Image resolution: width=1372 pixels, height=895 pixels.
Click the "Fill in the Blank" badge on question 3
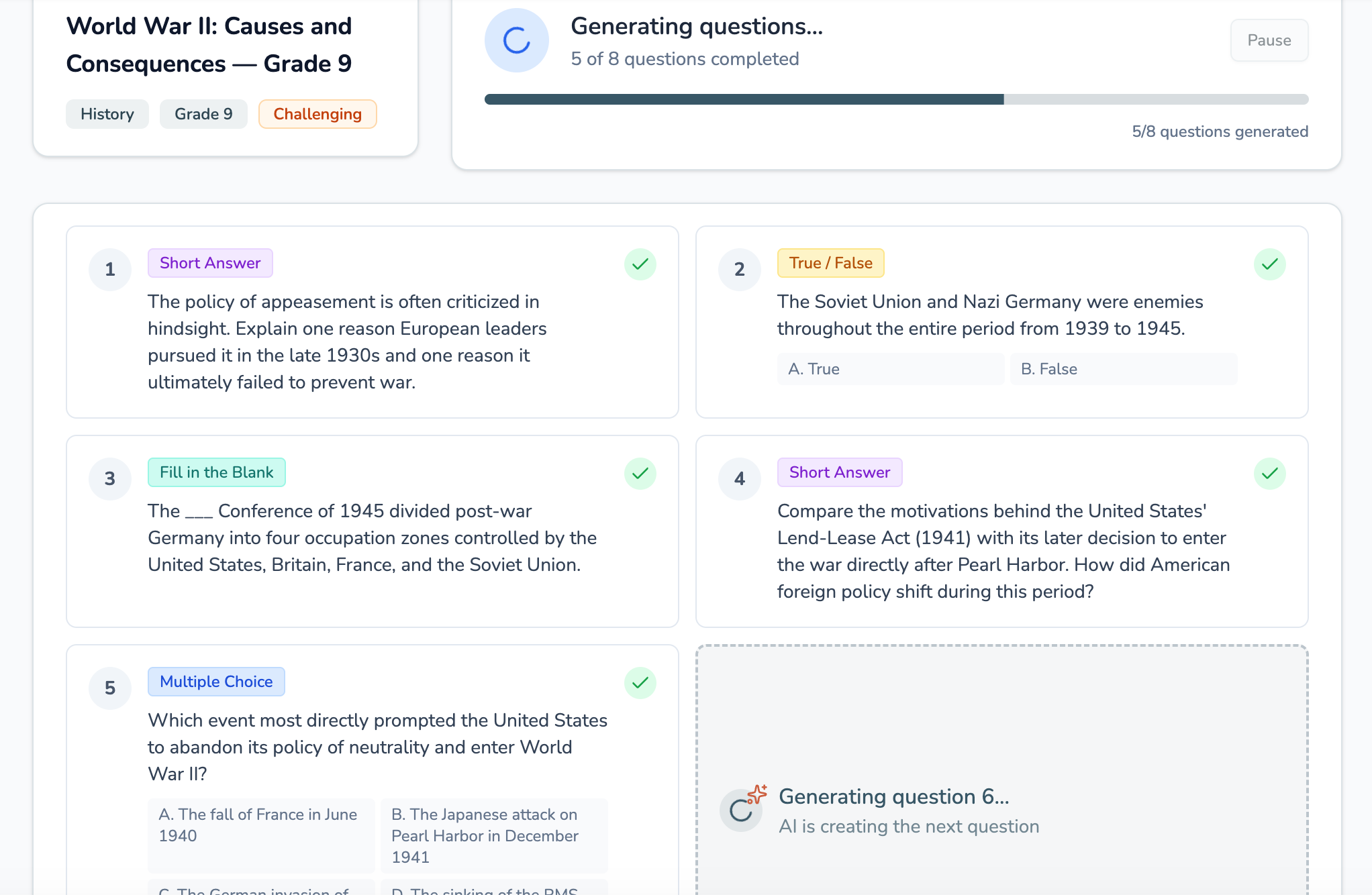216,472
